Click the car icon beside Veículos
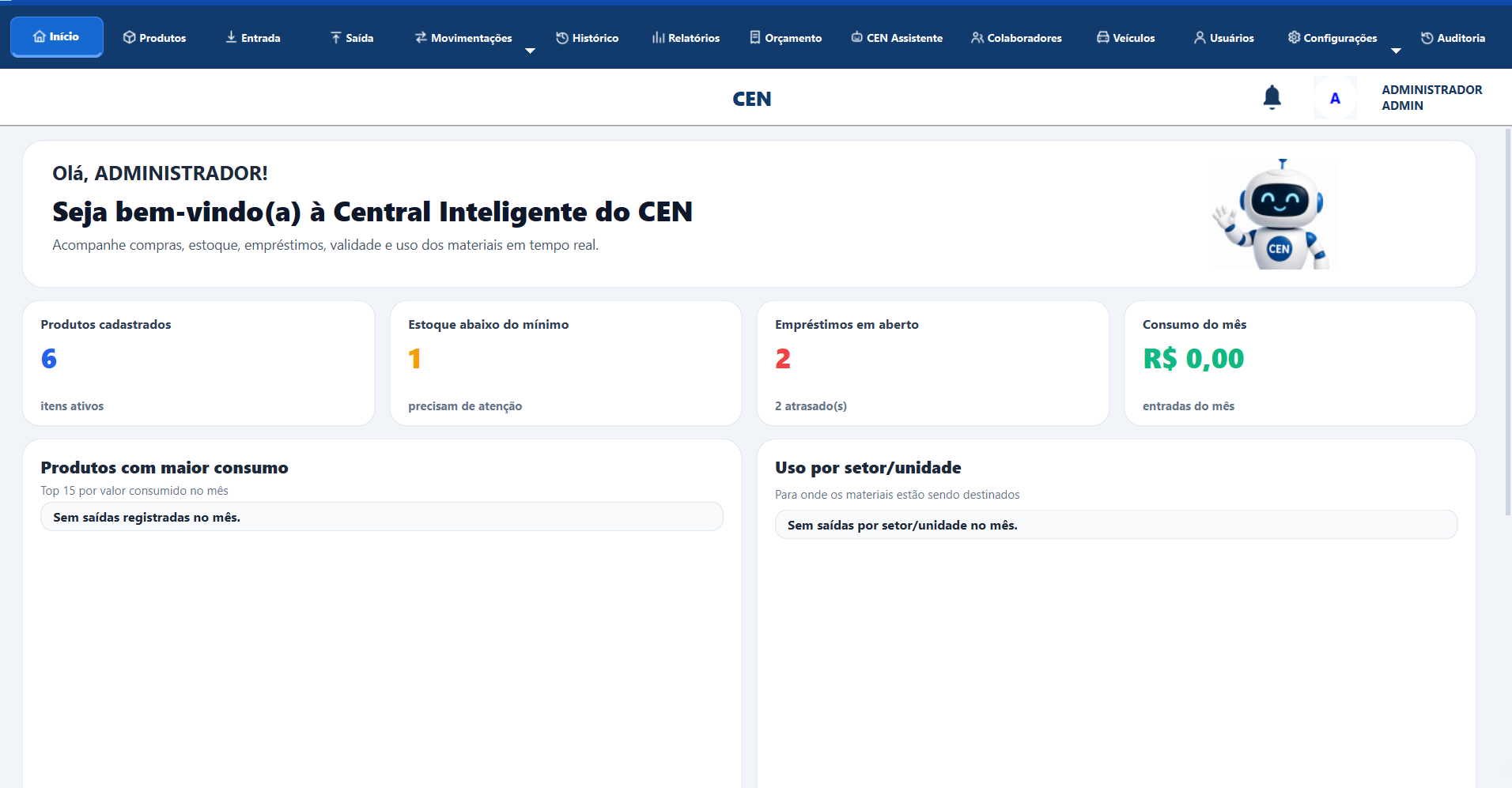 tap(1103, 37)
